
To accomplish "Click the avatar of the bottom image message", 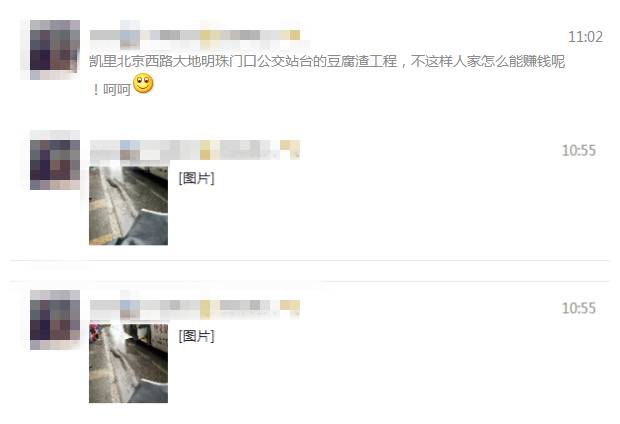I will pyautogui.click(x=55, y=320).
